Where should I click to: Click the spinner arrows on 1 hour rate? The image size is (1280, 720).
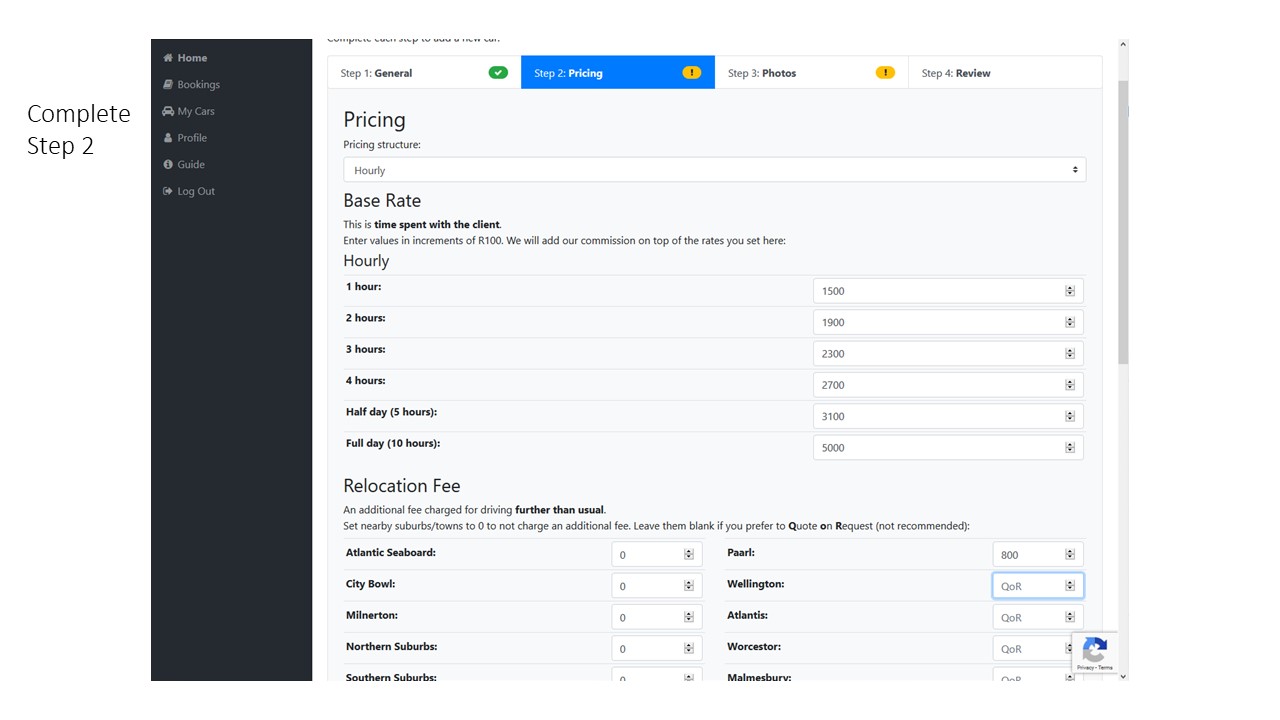(x=1070, y=291)
